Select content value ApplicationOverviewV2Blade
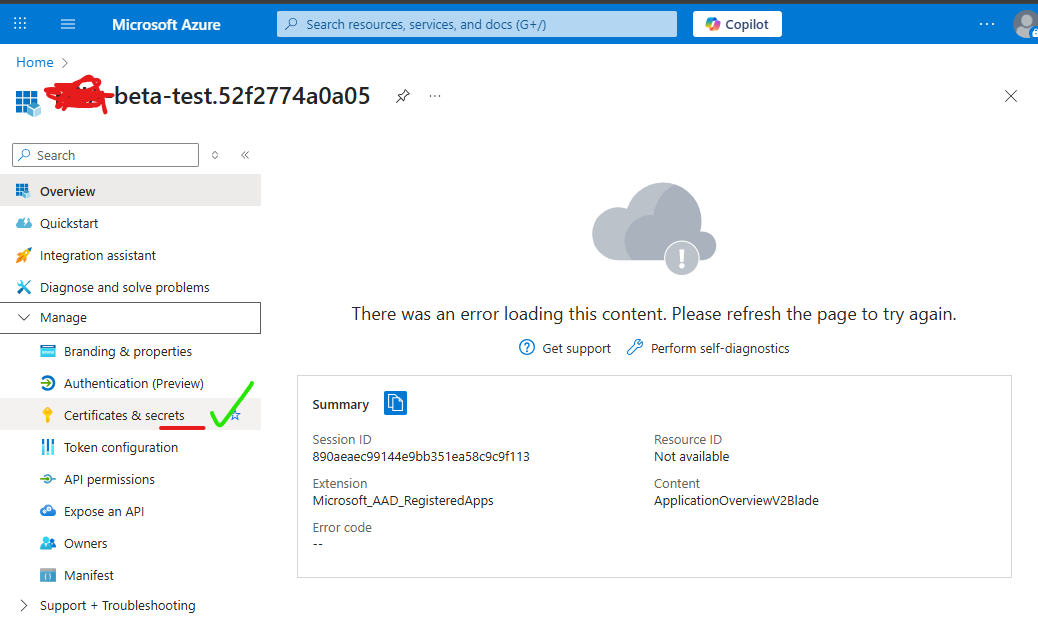The height and width of the screenshot is (643, 1038). tap(736, 501)
